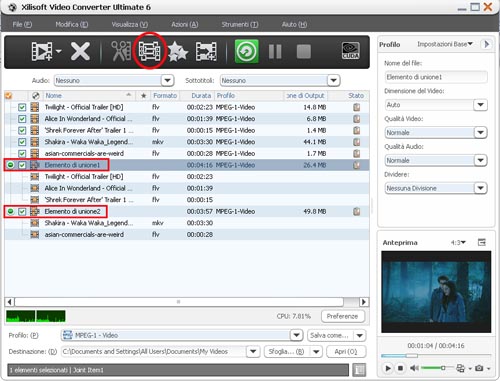Viewport: 500px width, 381px height.
Task: Open the Sottotitoli dropdown
Action: click(333, 80)
